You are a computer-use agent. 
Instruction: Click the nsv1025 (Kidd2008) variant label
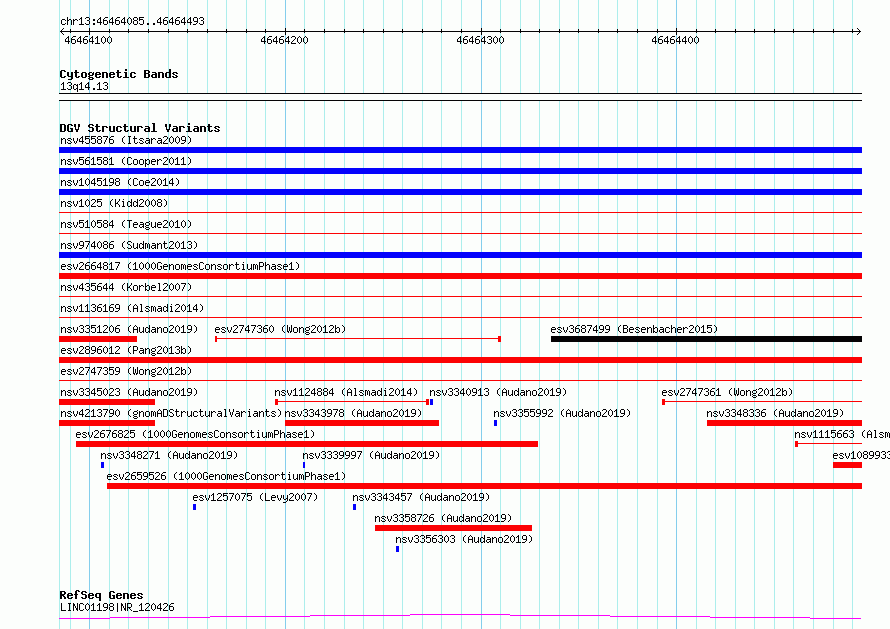pos(114,203)
